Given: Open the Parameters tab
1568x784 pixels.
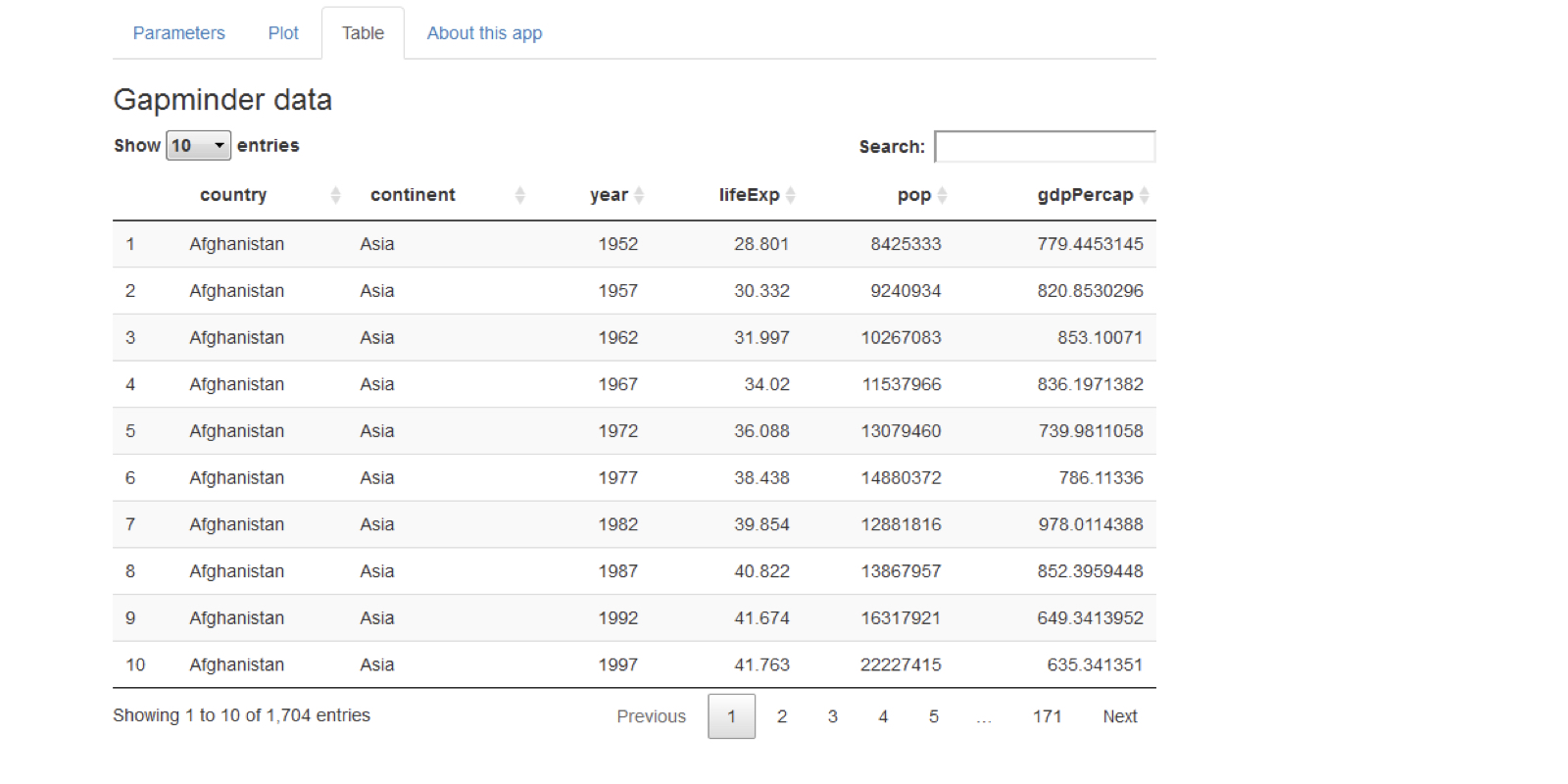Looking at the screenshot, I should tap(178, 33).
